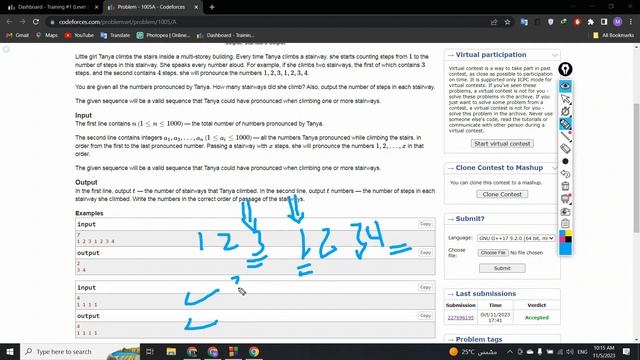Copy the second example input
The width and height of the screenshot is (640, 360).
[425, 287]
